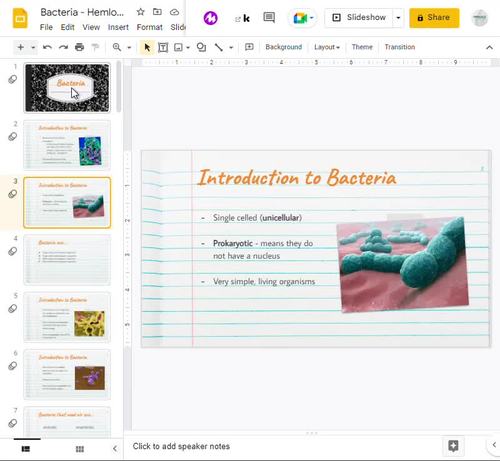Click the Single celled bullet text
The height and width of the screenshot is (461, 500).
[257, 218]
